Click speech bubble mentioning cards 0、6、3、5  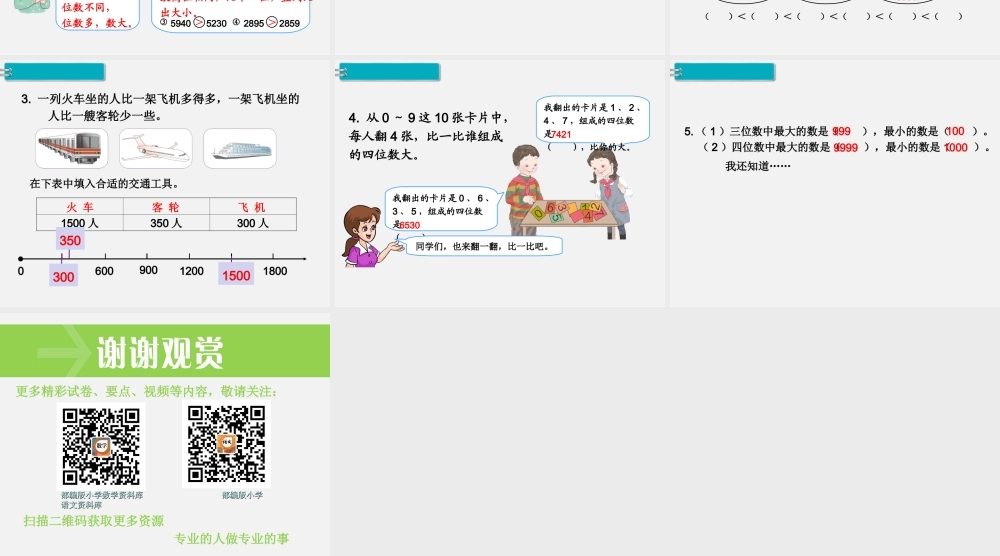coord(441,210)
